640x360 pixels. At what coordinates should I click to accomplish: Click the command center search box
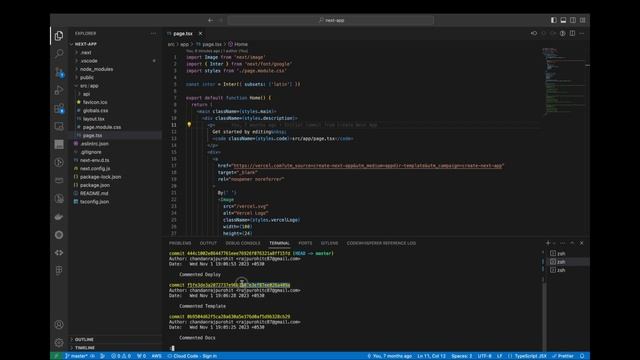click(331, 20)
